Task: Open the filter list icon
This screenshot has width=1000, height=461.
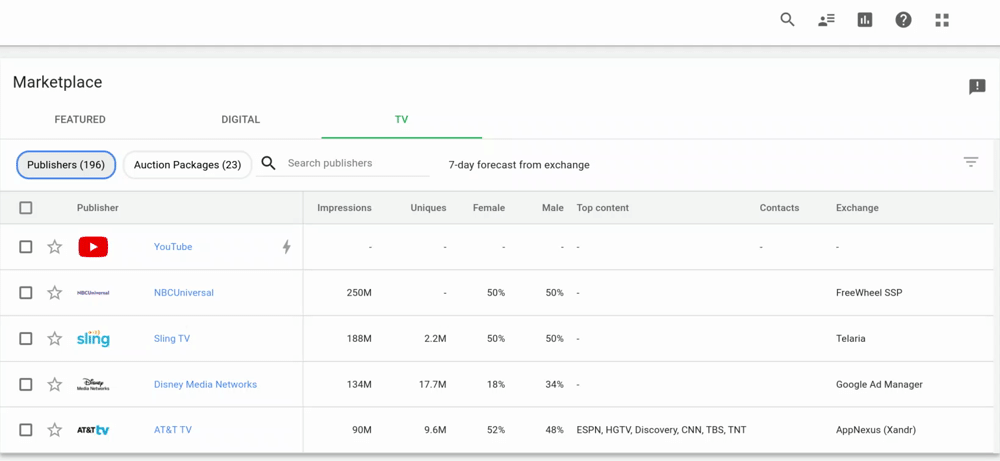Action: click(971, 162)
